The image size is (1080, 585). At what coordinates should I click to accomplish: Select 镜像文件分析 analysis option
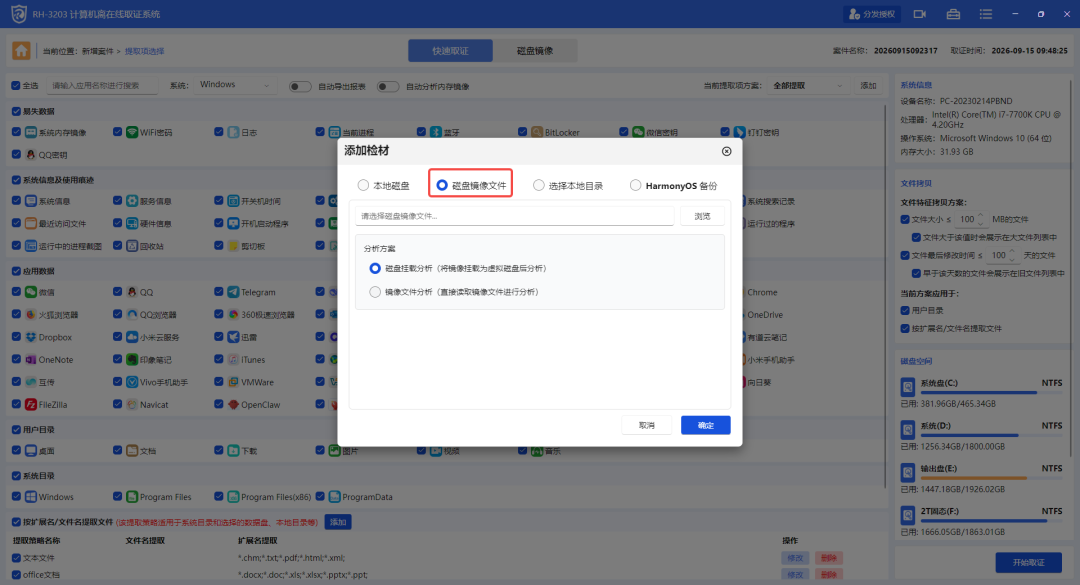[x=375, y=292]
